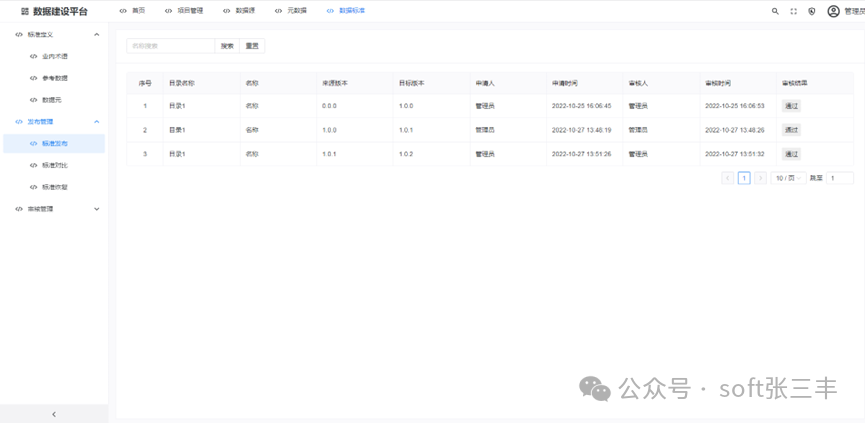The width and height of the screenshot is (865, 423).
Task: Click the next page arrow
Action: point(760,178)
